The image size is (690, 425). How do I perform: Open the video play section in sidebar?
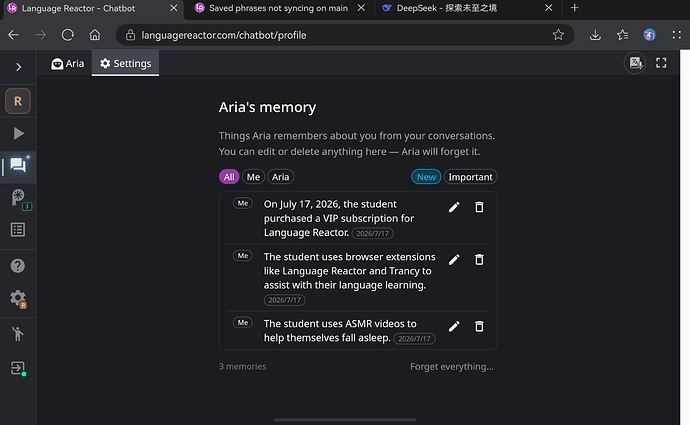tap(18, 133)
